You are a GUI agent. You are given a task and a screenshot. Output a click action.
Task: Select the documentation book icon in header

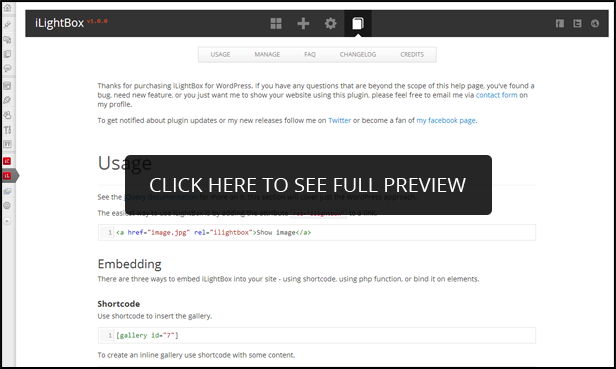point(358,24)
